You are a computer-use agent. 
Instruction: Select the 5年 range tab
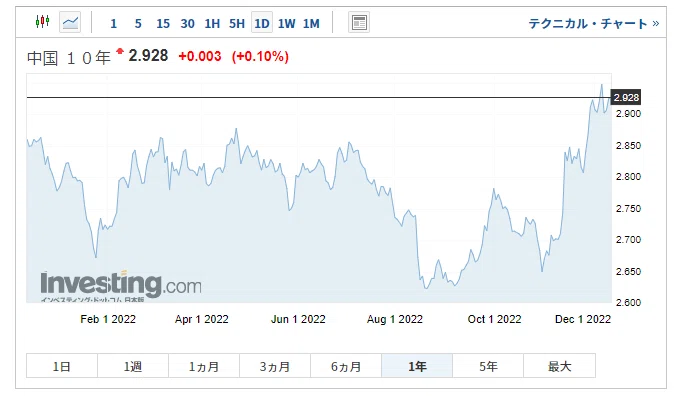tap(488, 366)
